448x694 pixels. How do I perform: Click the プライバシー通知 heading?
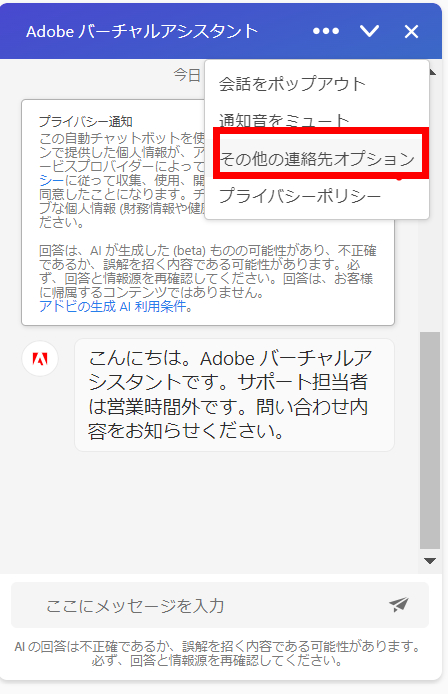[86, 121]
